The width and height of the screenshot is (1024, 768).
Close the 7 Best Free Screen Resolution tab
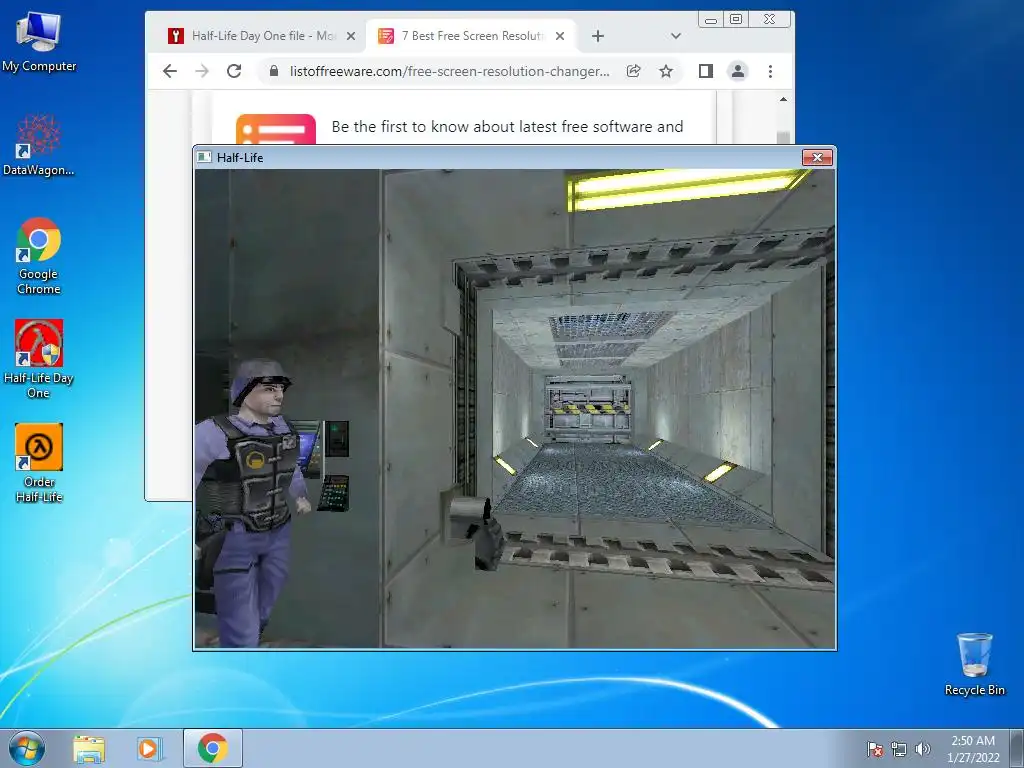[560, 36]
